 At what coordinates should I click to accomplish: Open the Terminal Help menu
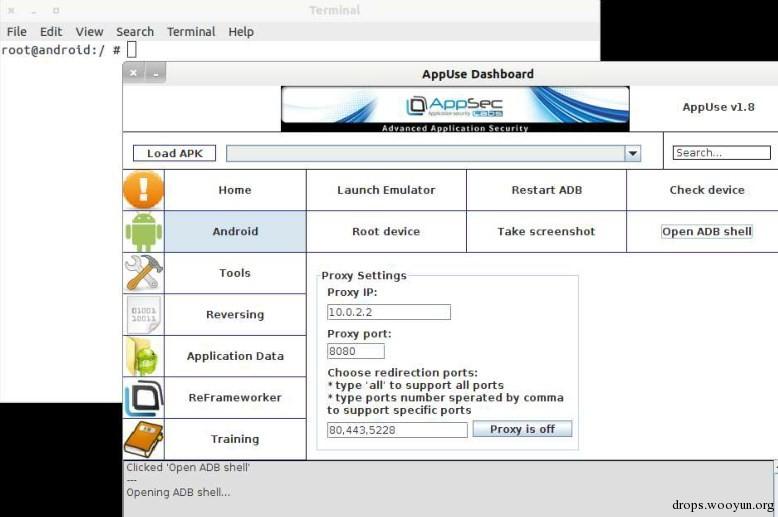(x=241, y=32)
